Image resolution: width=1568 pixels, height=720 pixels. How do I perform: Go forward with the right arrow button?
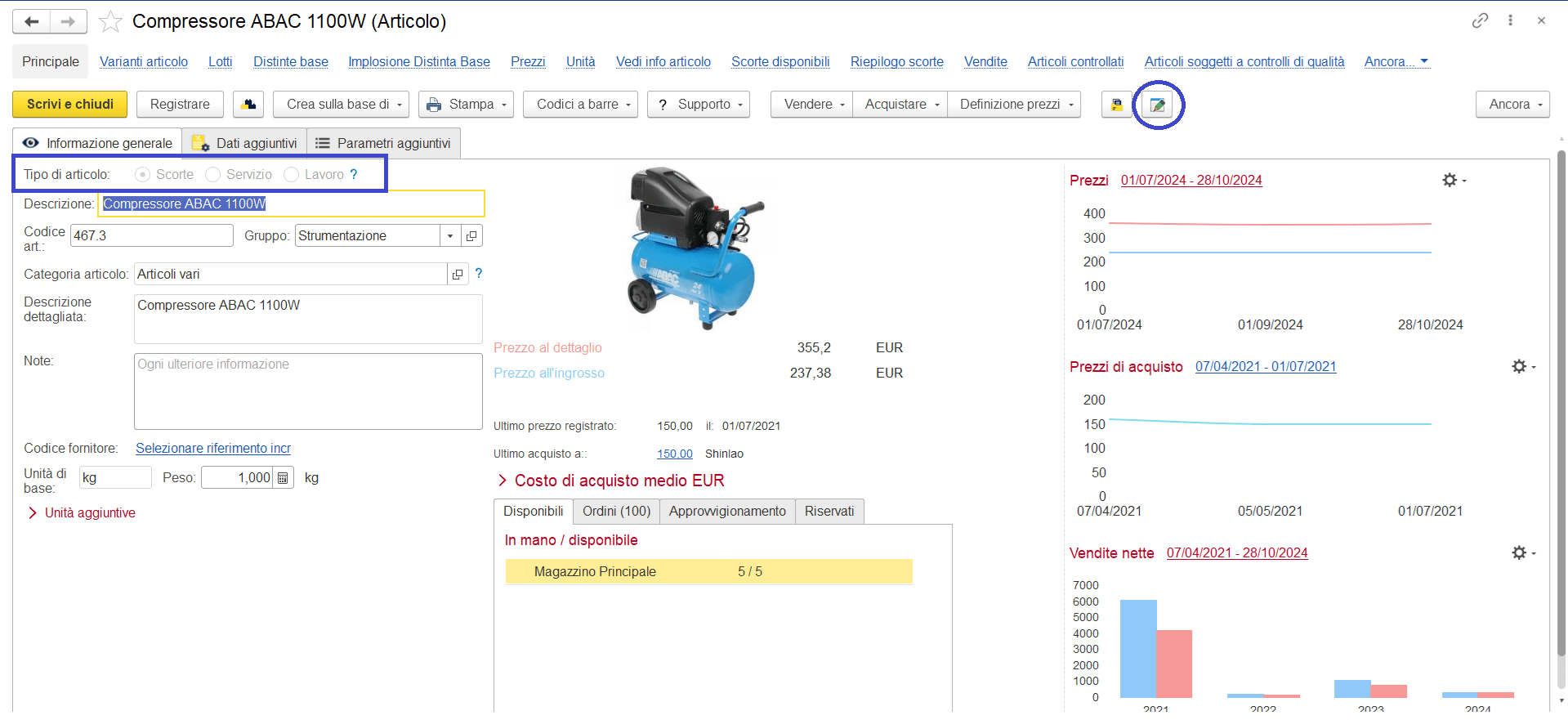coord(69,21)
